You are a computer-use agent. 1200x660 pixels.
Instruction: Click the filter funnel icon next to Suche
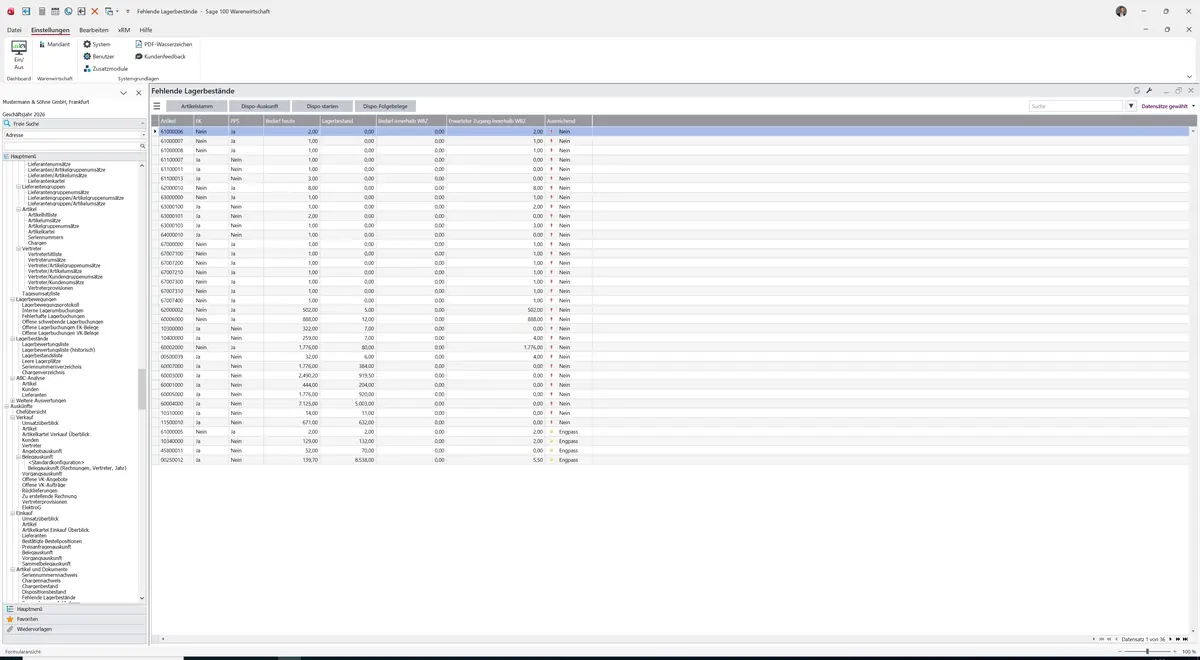(x=1131, y=106)
